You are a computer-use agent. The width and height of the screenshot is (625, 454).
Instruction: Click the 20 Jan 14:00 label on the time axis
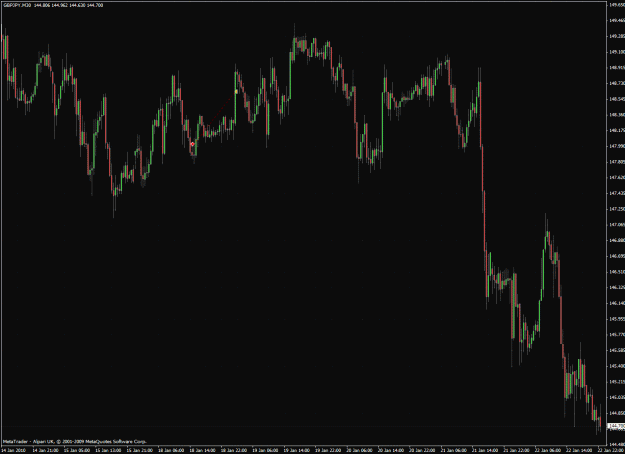click(x=391, y=450)
